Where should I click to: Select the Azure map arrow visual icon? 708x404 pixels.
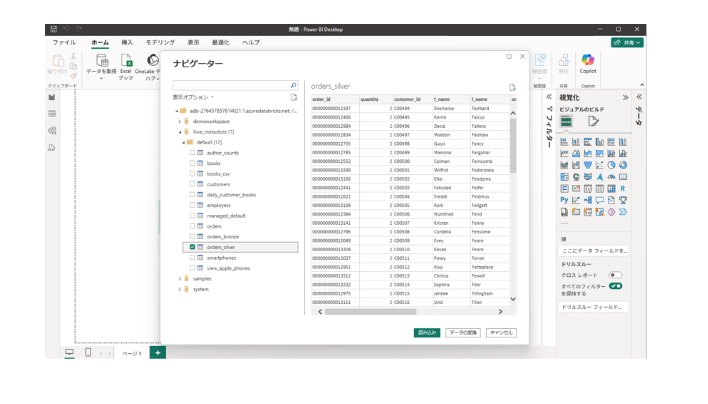click(599, 177)
